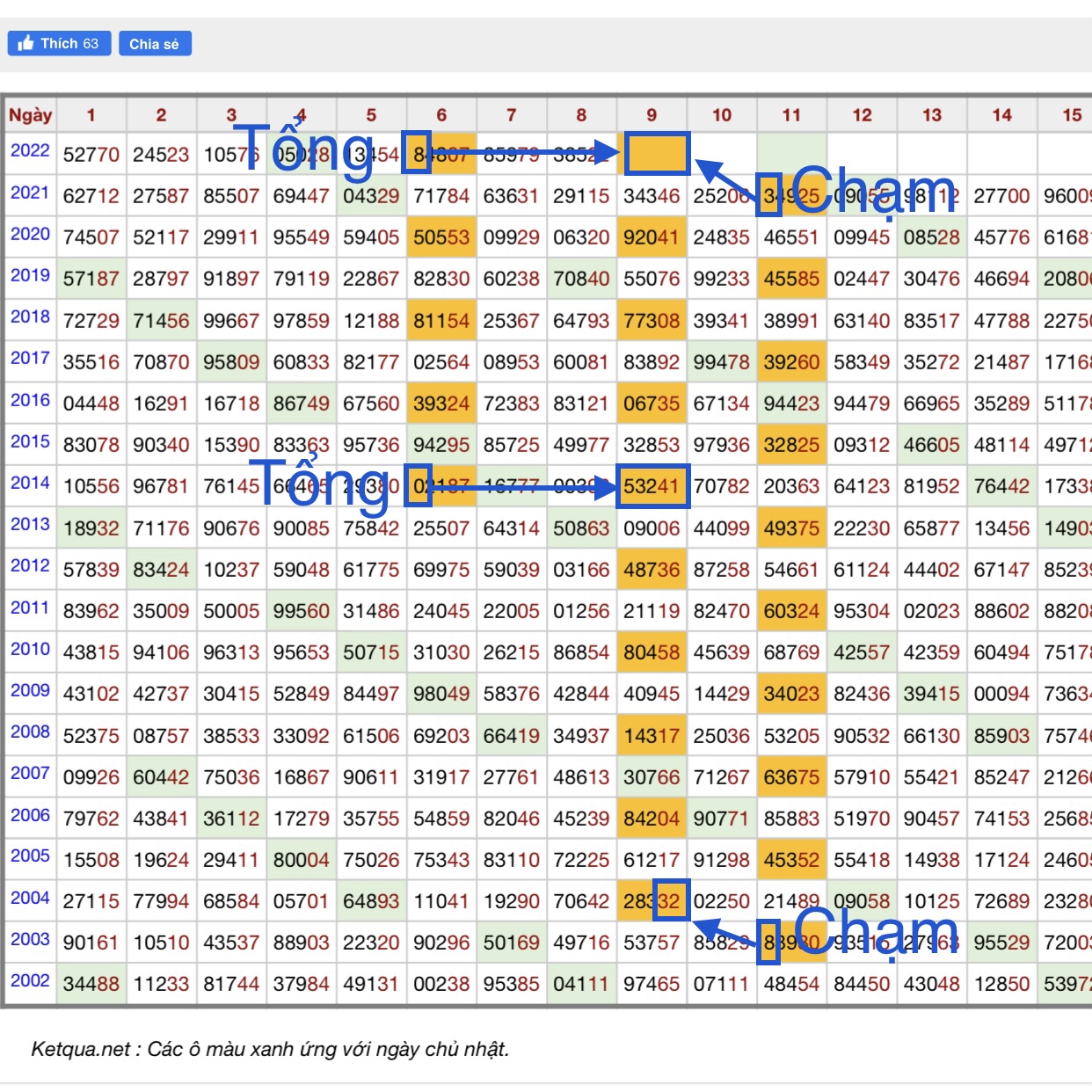Open the 2015 year link
Viewport: 1092px width, 1092px height.
click(30, 441)
